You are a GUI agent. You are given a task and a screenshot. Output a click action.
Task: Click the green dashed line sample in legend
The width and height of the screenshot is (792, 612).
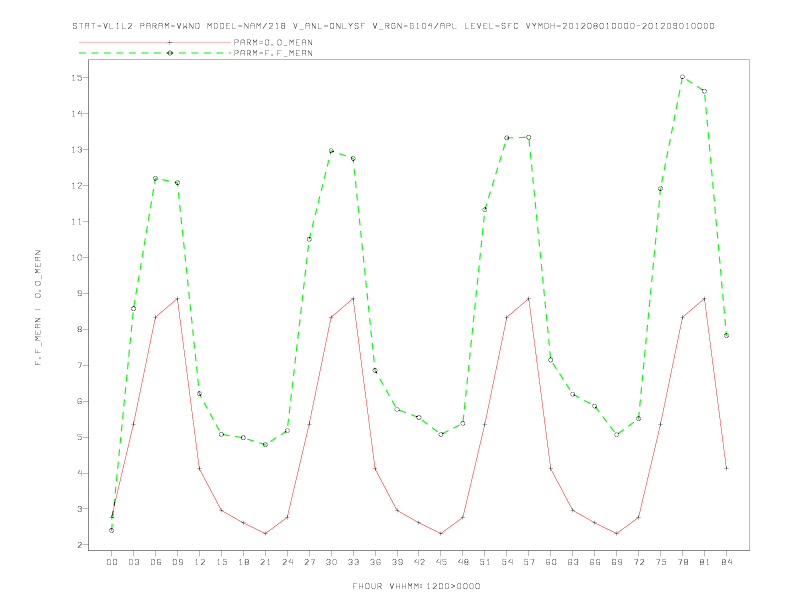pos(155,53)
